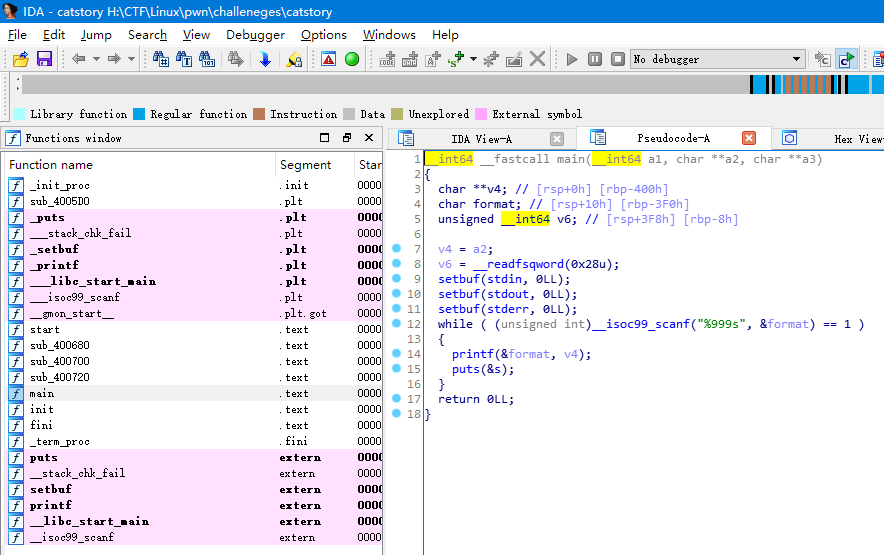Click add ASCII string 'A' icon
Screen dimensions: 884x555
[433, 59]
